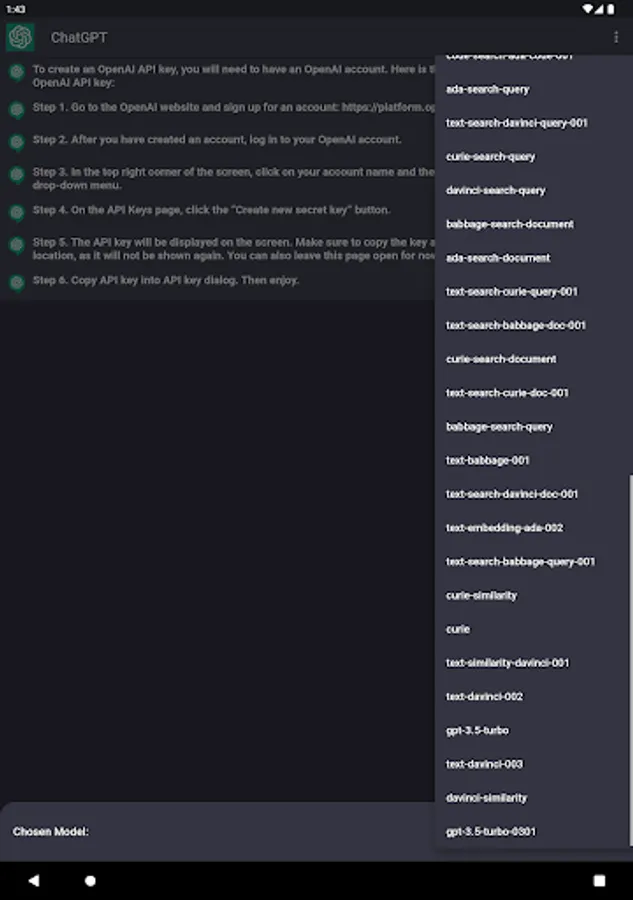Click the Chosen Model label
This screenshot has height=900, width=633.
pyautogui.click(x=51, y=832)
